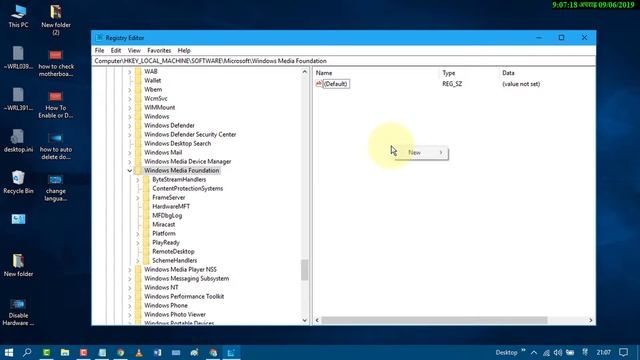The image size is (640, 360).
Task: Select the ContentProtectionSystems key
Action: (x=187, y=189)
